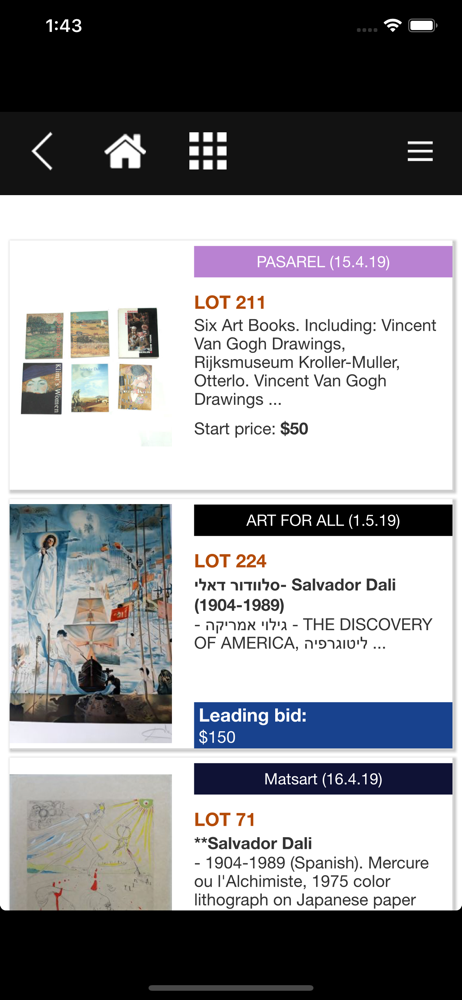Tap the Leading bid $150 box
Screen dimensions: 462x1000
(323, 725)
